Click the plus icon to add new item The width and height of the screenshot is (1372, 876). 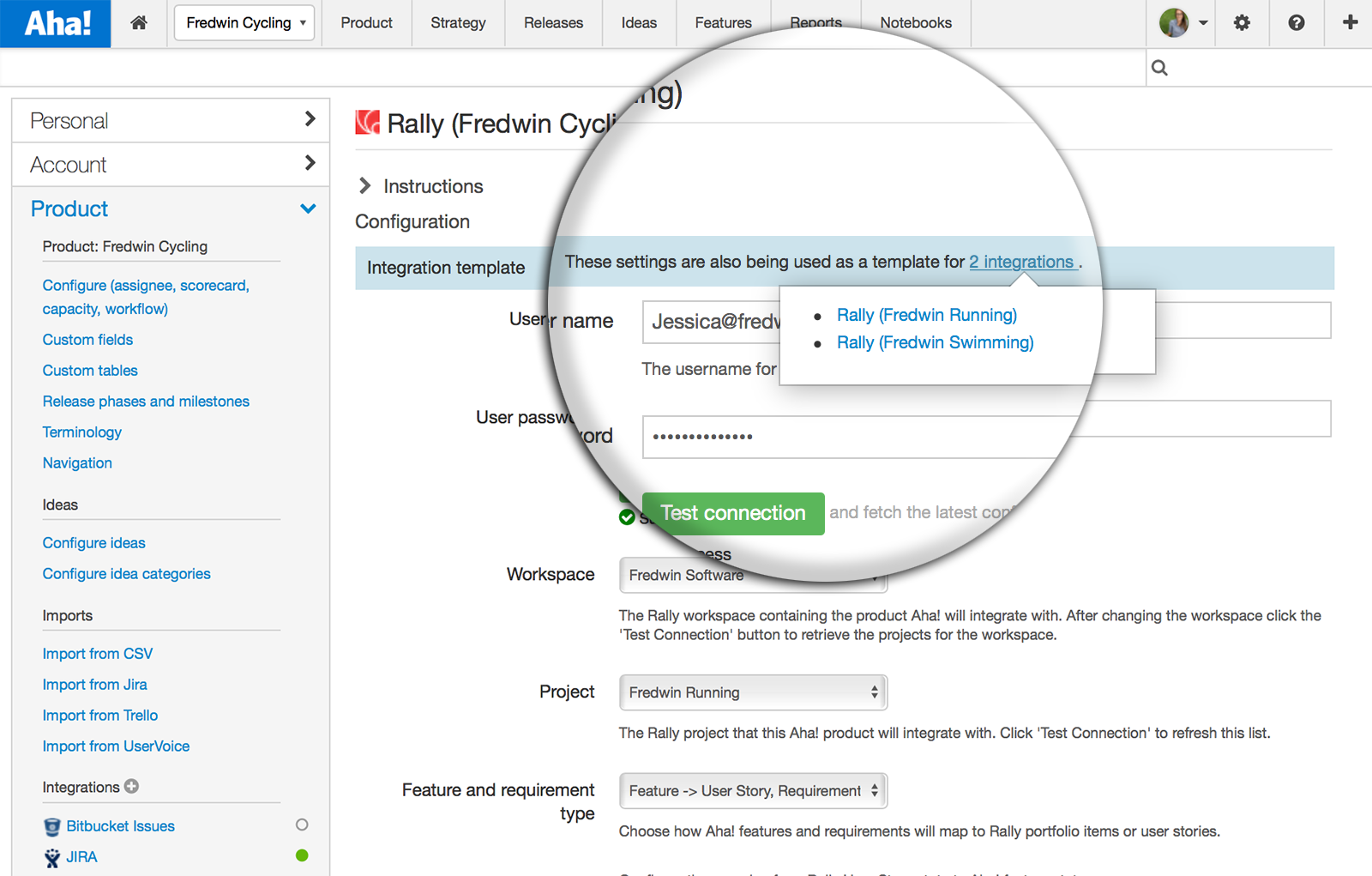[1349, 23]
